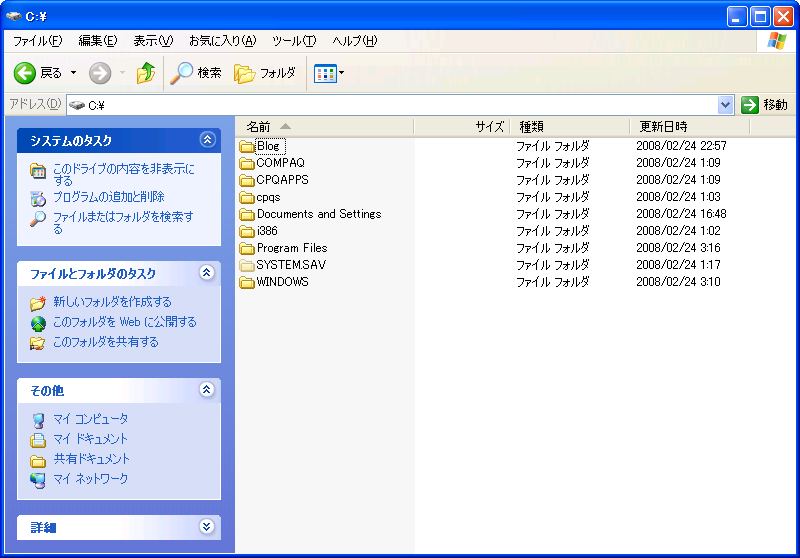Click the drive icon in the title bar
Image resolution: width=800 pixels, height=558 pixels.
[14, 16]
